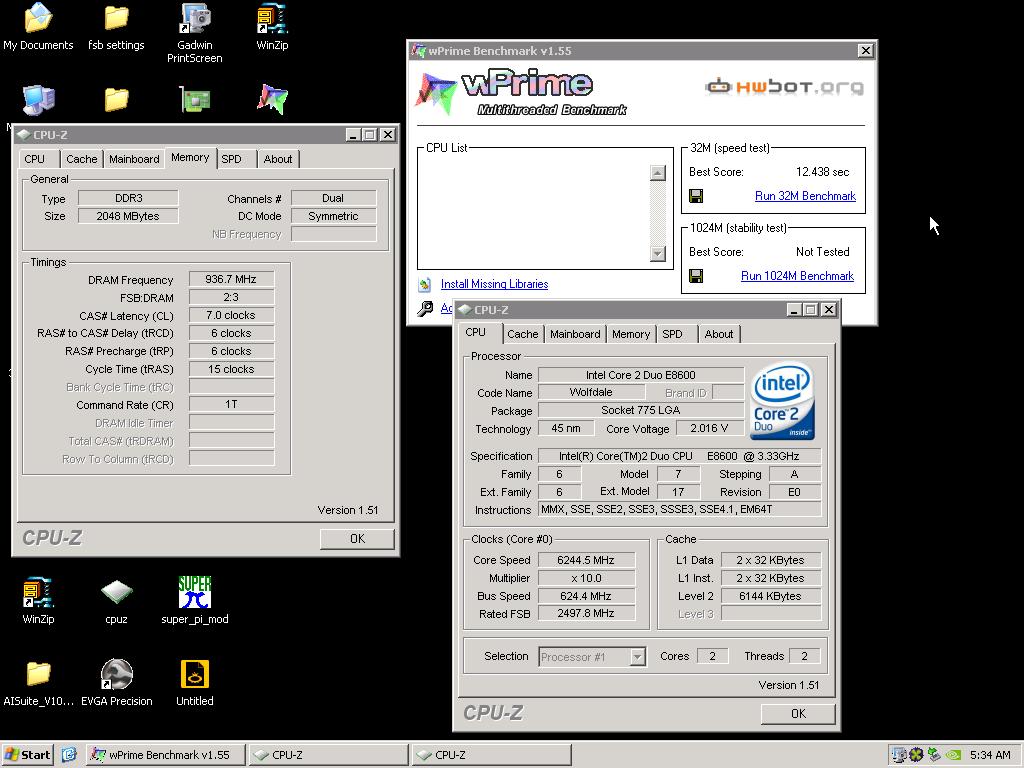Image resolution: width=1024 pixels, height=768 pixels.
Task: Switch to wPrime Benchmark v1.55 taskbar button
Action: pos(167,755)
